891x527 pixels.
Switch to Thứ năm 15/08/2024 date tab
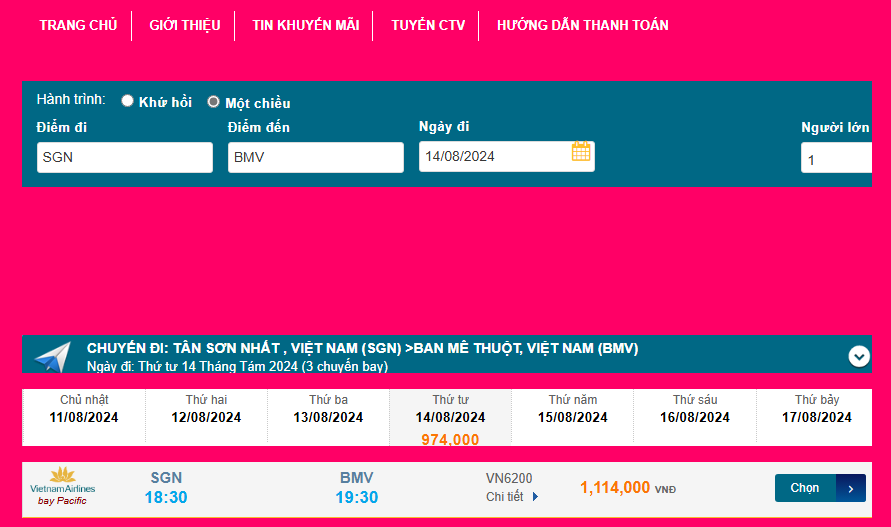tap(573, 410)
